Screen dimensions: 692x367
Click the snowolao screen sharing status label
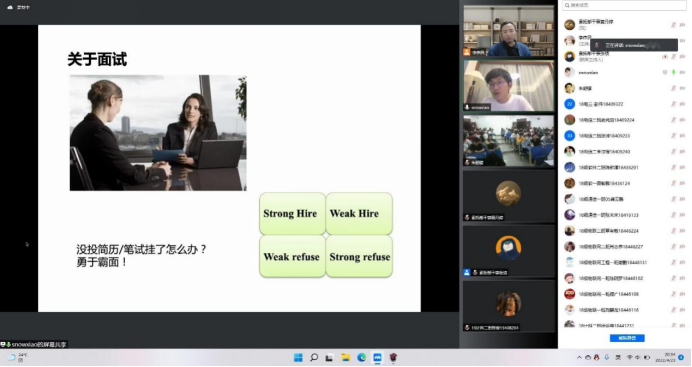[34, 345]
